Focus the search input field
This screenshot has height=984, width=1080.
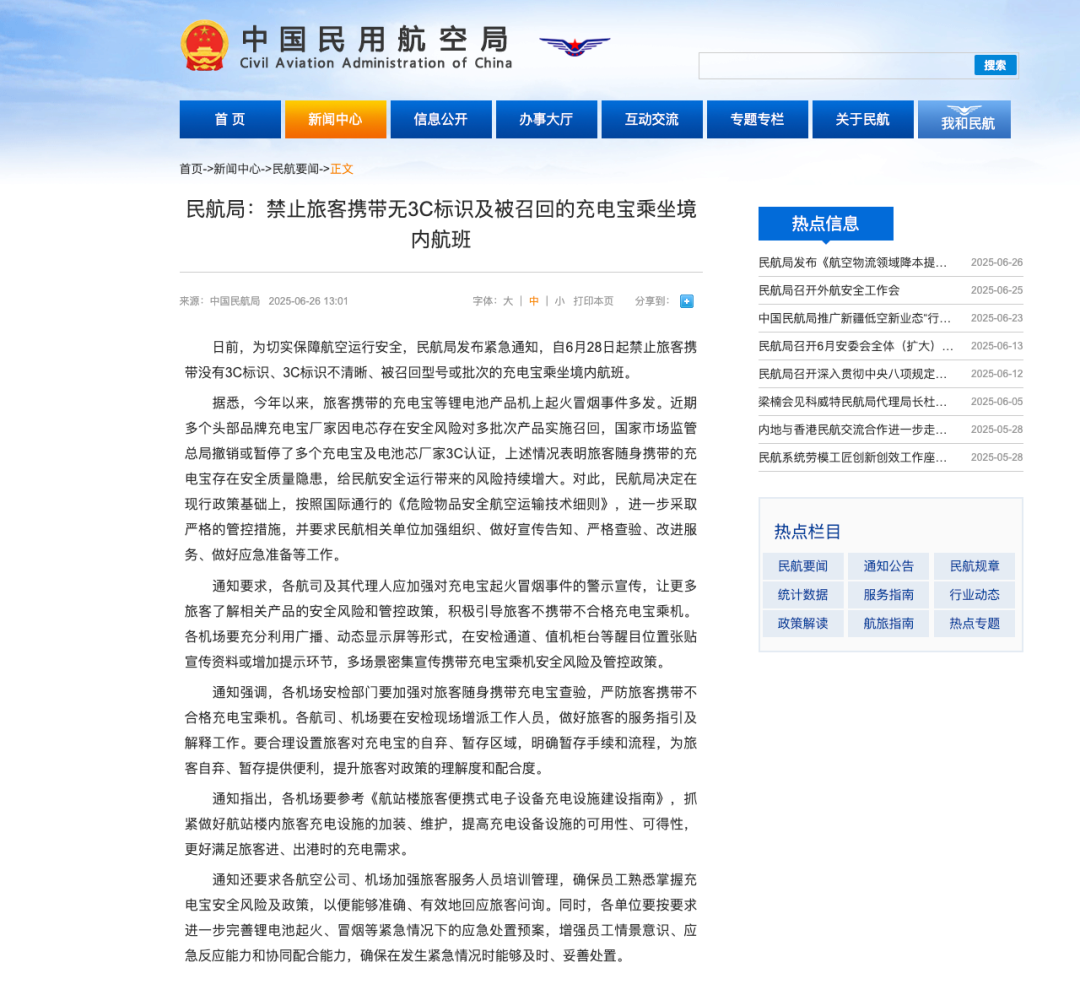click(836, 65)
